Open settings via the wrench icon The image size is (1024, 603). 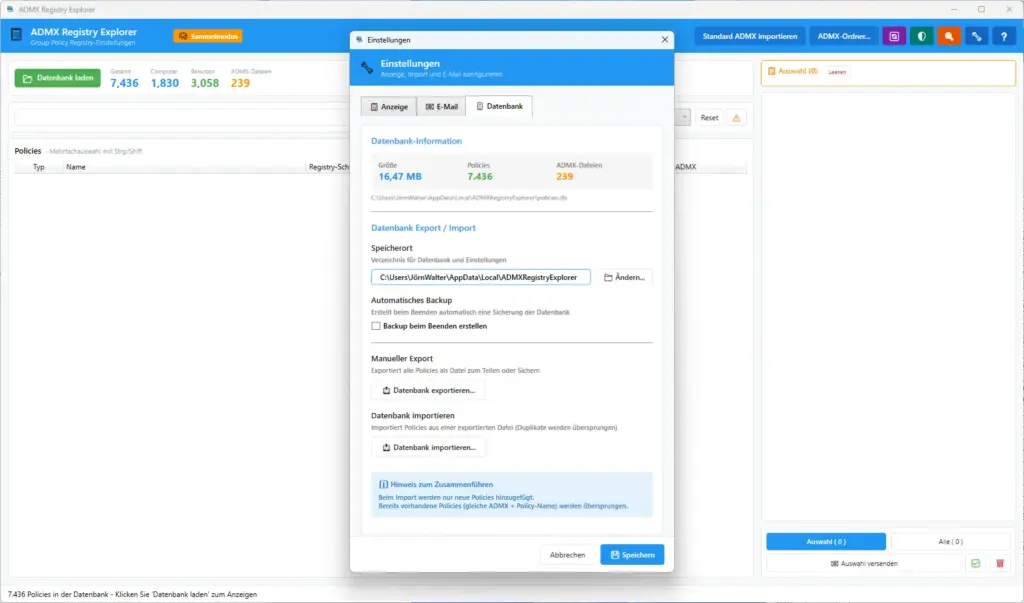pyautogui.click(x=976, y=36)
